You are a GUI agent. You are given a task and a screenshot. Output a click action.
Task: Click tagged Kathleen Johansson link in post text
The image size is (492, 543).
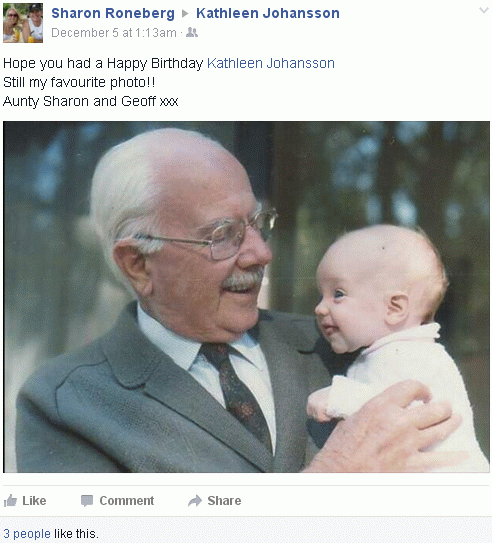pyautogui.click(x=271, y=63)
